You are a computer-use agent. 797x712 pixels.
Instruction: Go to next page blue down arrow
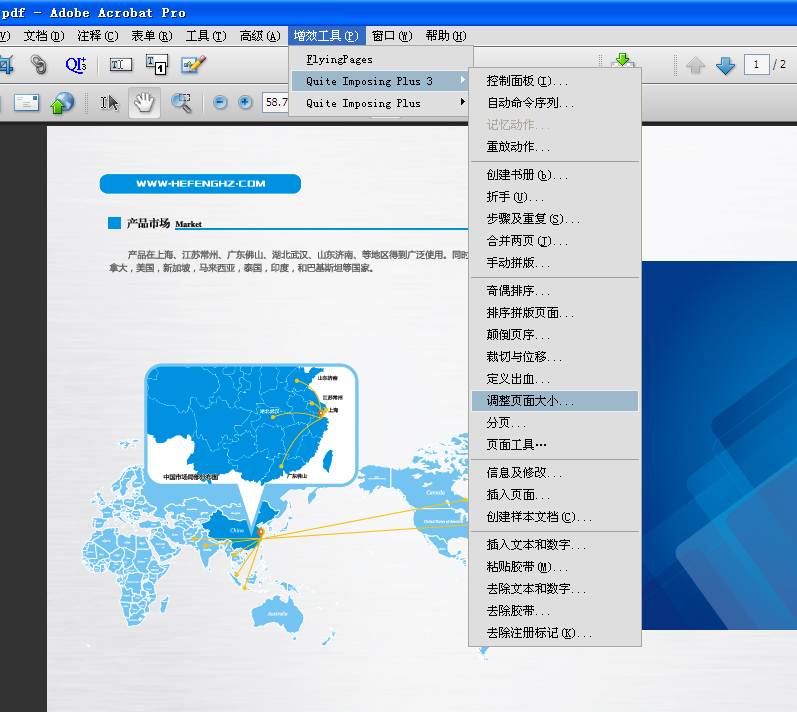click(725, 65)
